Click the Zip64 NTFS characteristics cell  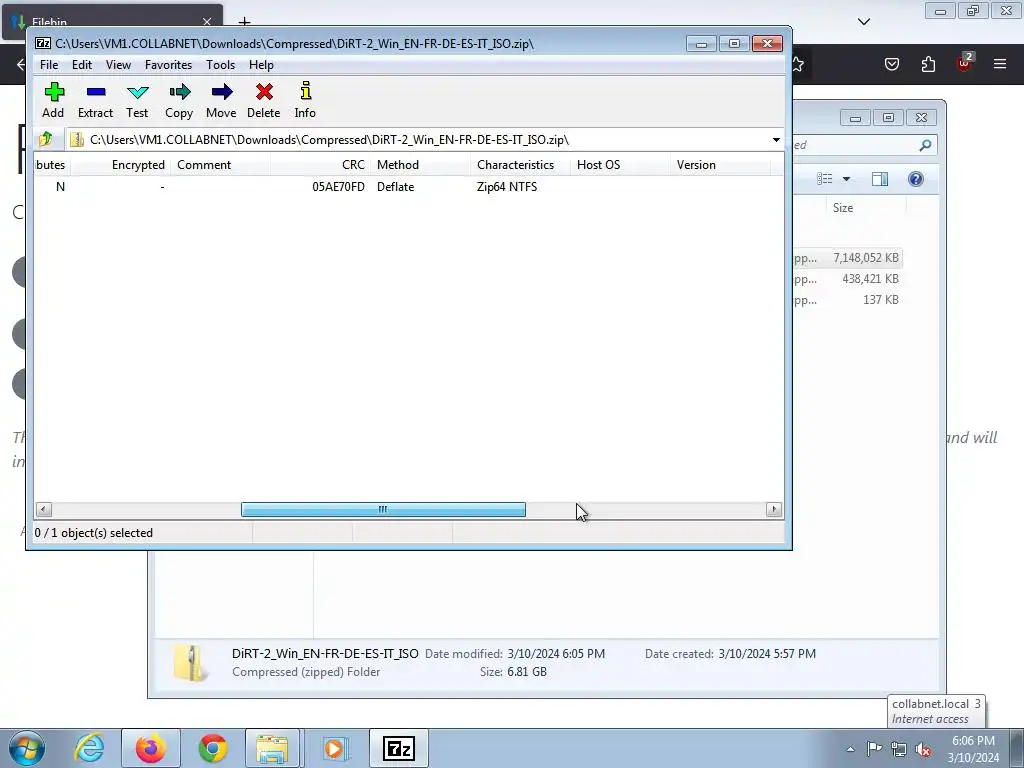pos(507,187)
